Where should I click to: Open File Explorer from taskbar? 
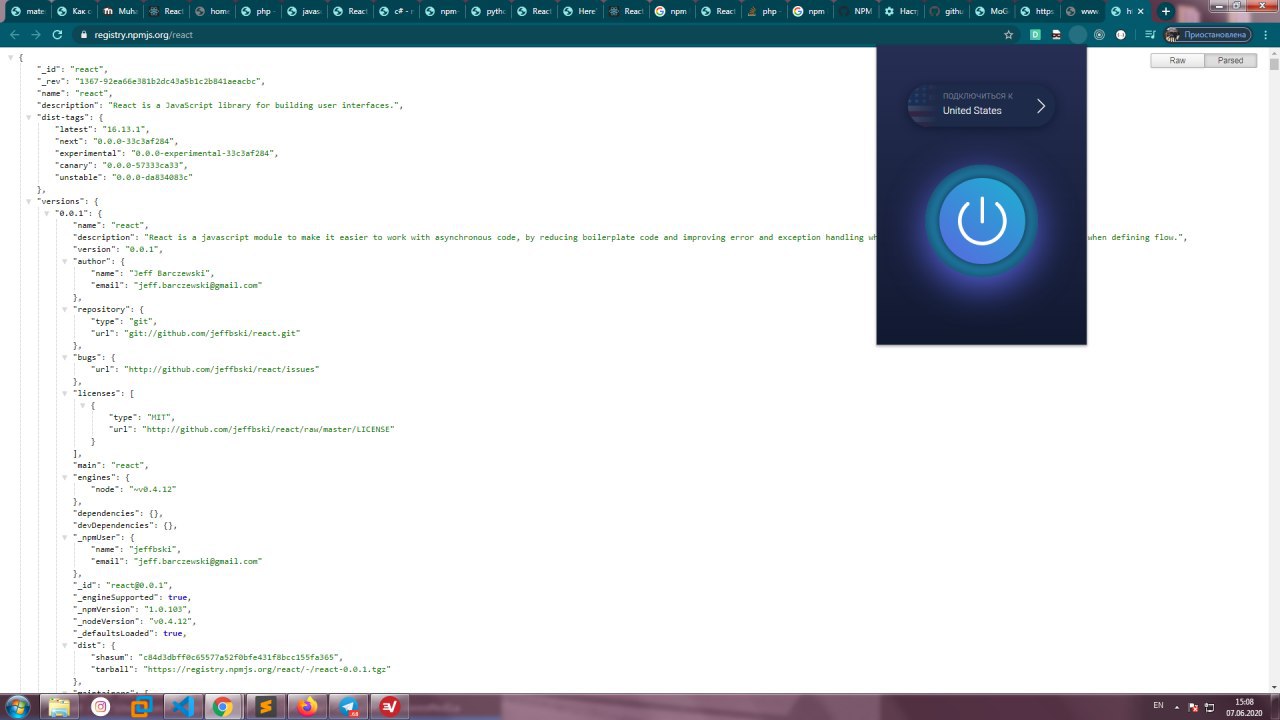click(x=60, y=707)
